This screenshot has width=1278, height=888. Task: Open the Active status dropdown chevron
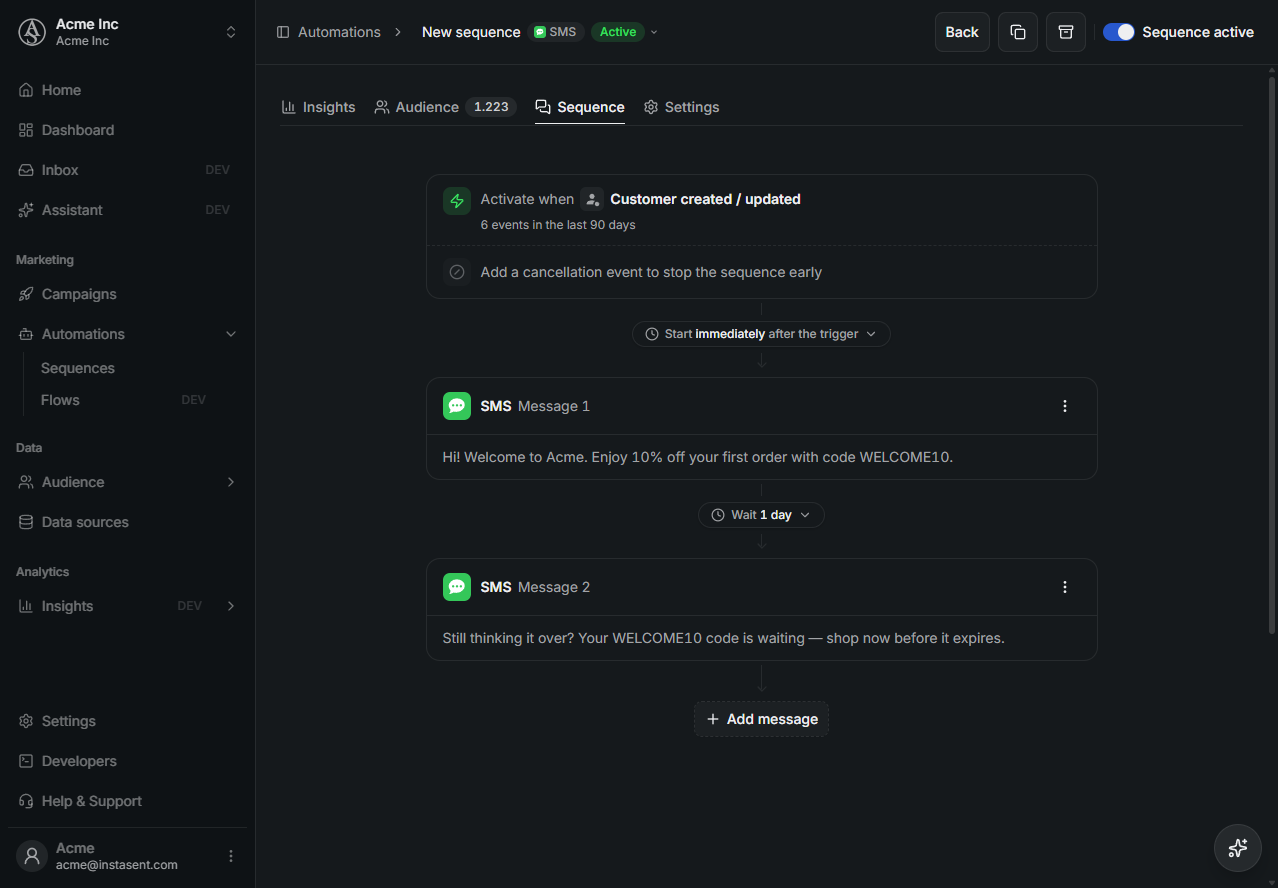coord(654,32)
